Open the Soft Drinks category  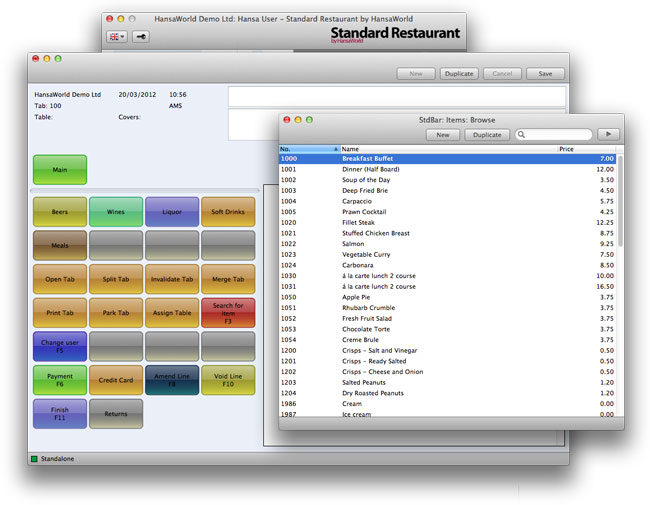(x=228, y=211)
